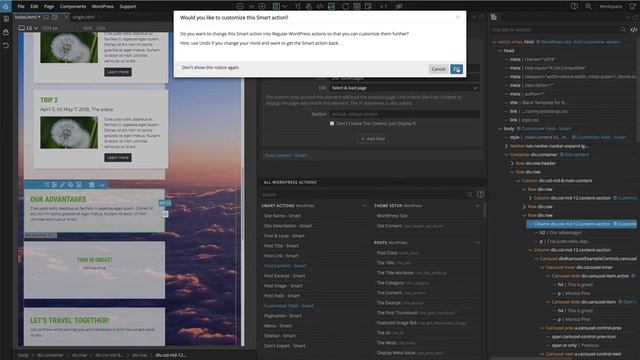Collapse the head node in tree
This screenshot has width=640, height=360.
click(x=500, y=51)
